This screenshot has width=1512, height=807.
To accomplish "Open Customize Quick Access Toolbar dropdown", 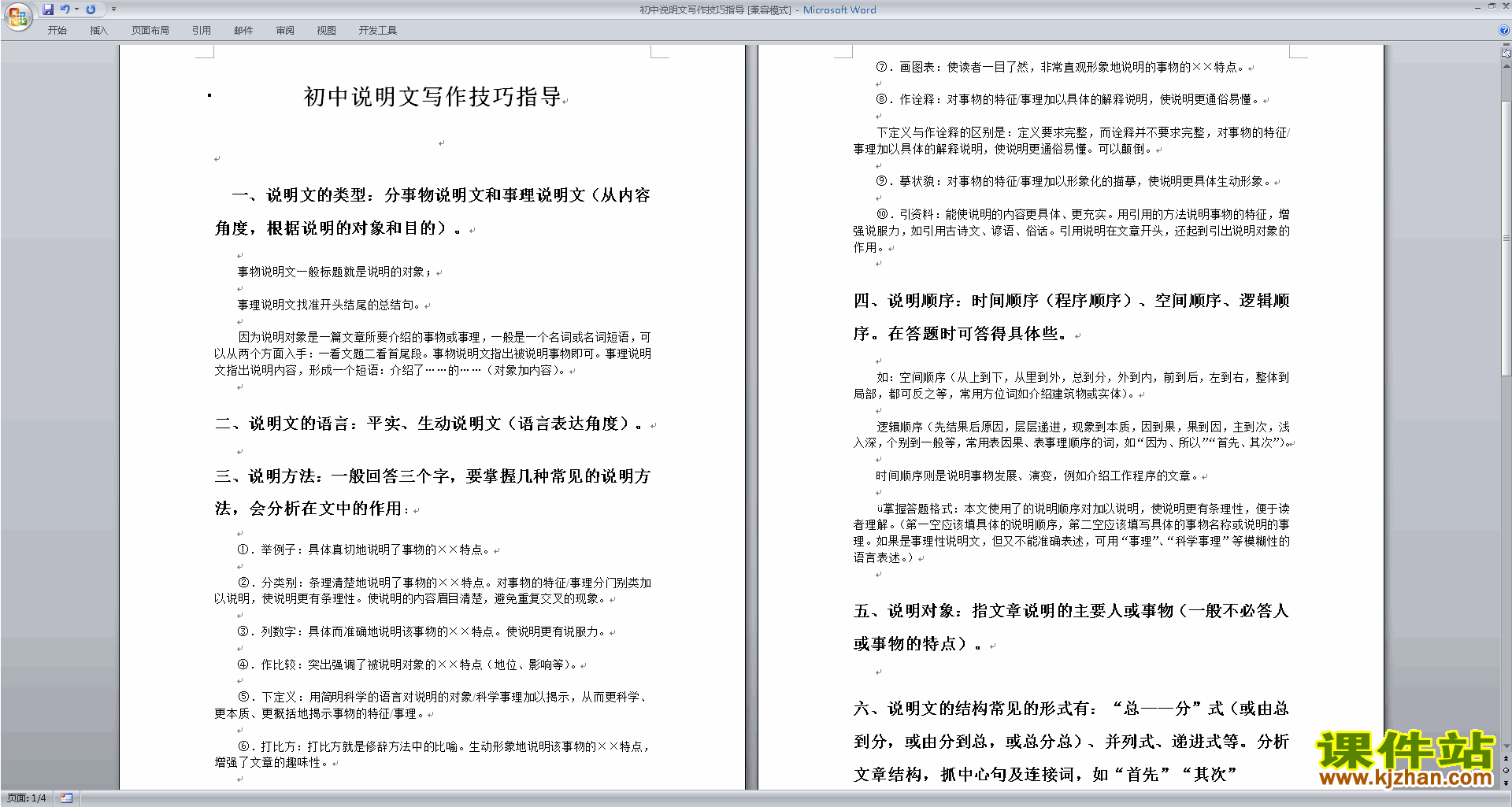I will click(x=113, y=9).
